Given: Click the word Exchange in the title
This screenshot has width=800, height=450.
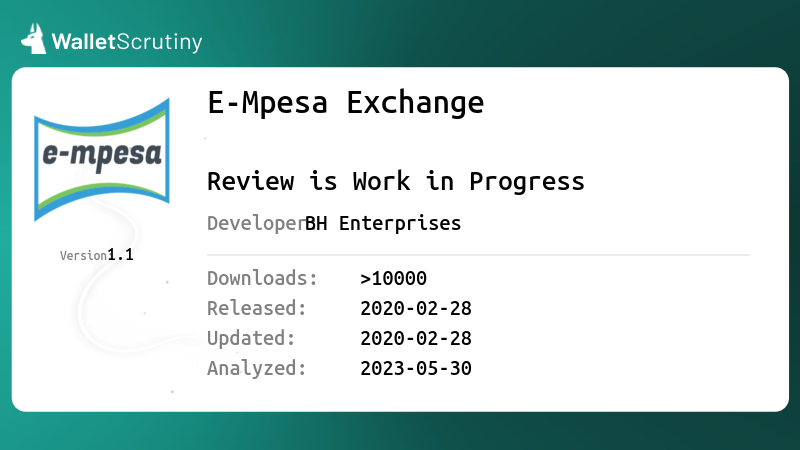Looking at the screenshot, I should pos(415,103).
